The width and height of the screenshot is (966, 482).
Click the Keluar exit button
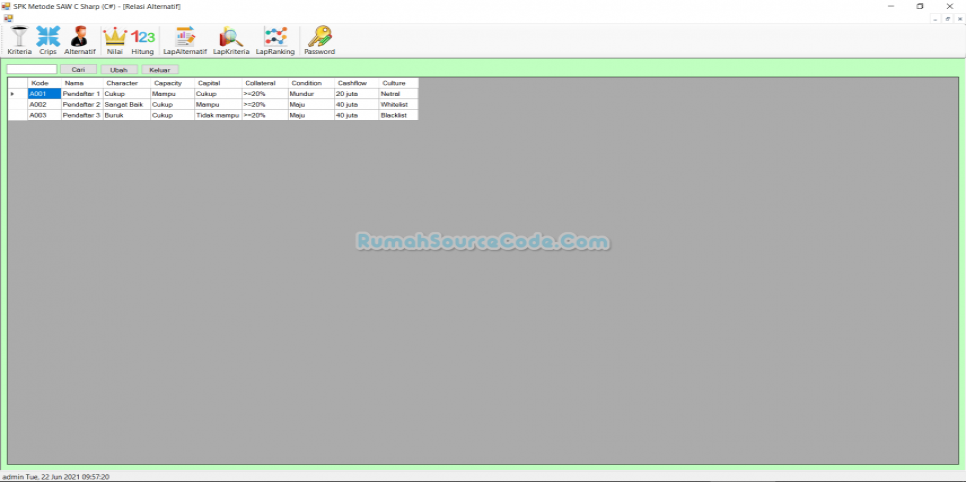click(159, 70)
